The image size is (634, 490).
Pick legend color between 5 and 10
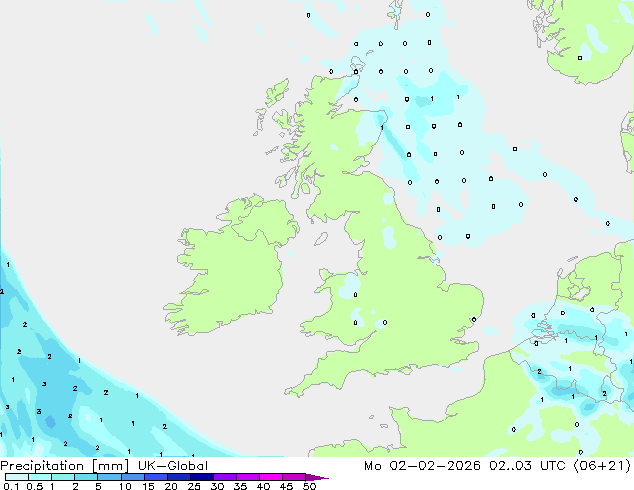(x=109, y=477)
